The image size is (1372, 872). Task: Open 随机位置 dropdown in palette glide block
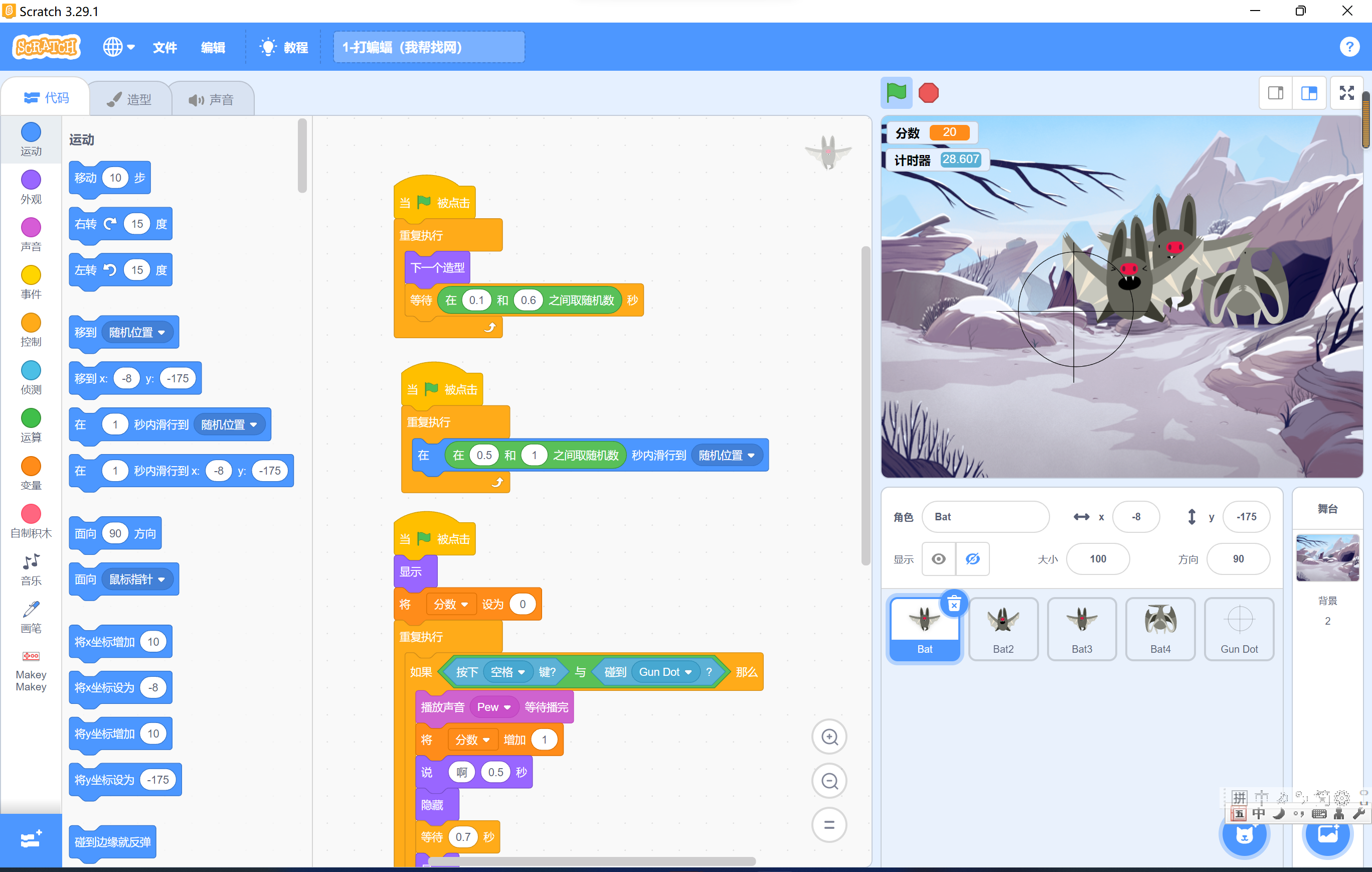(x=229, y=424)
